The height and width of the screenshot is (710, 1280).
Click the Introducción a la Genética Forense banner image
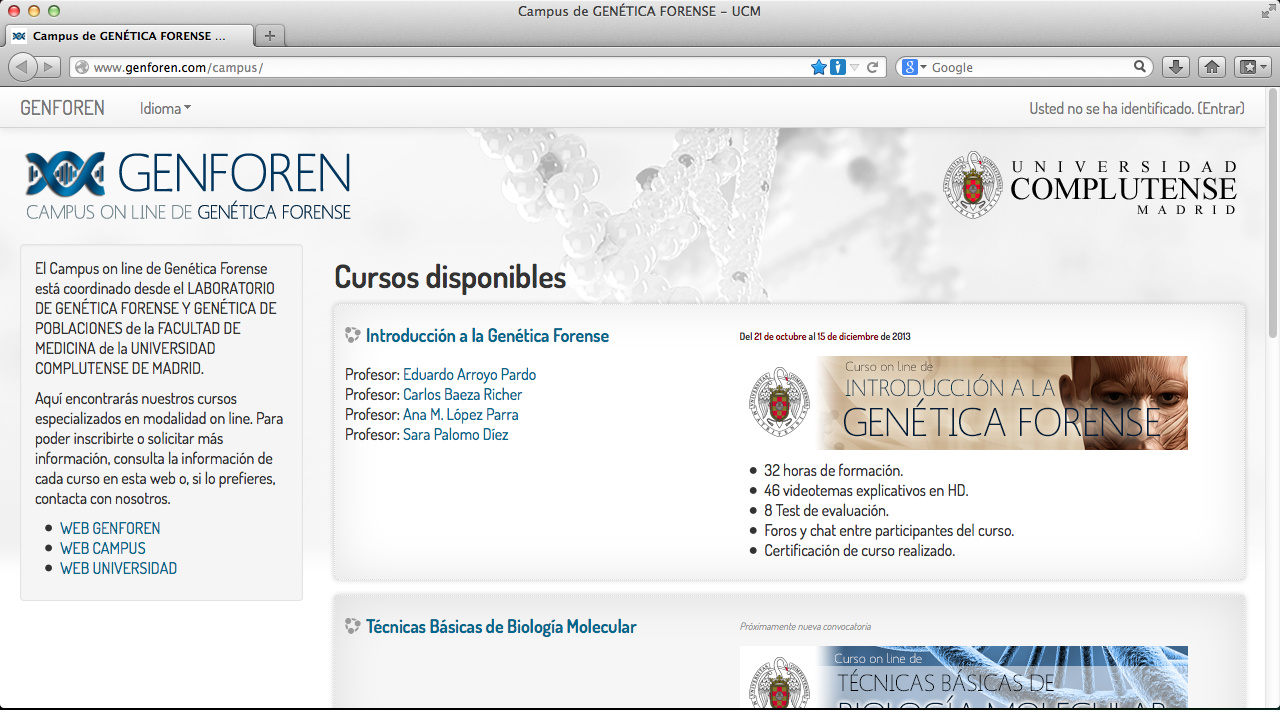[964, 403]
